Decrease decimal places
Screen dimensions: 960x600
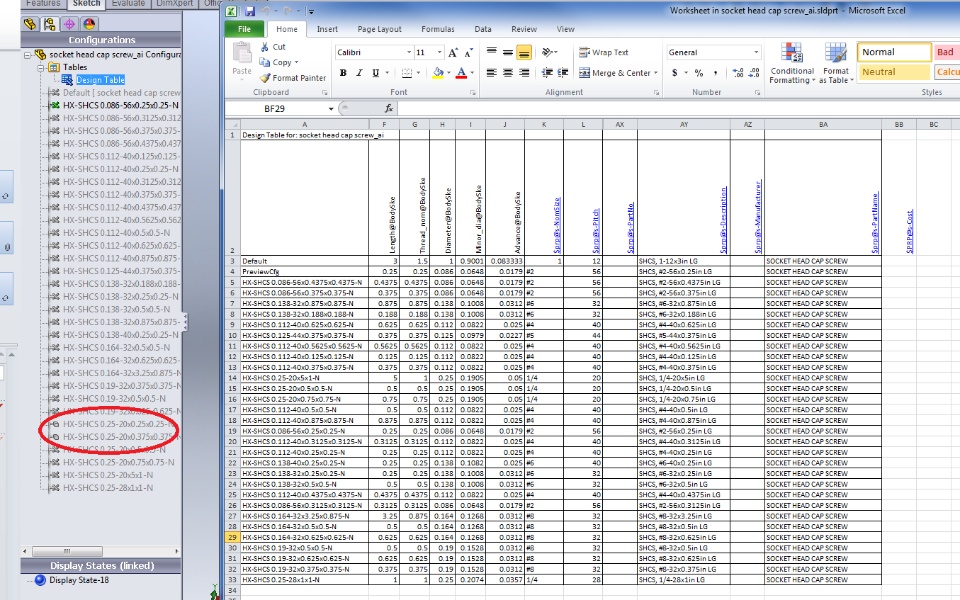[x=754, y=73]
